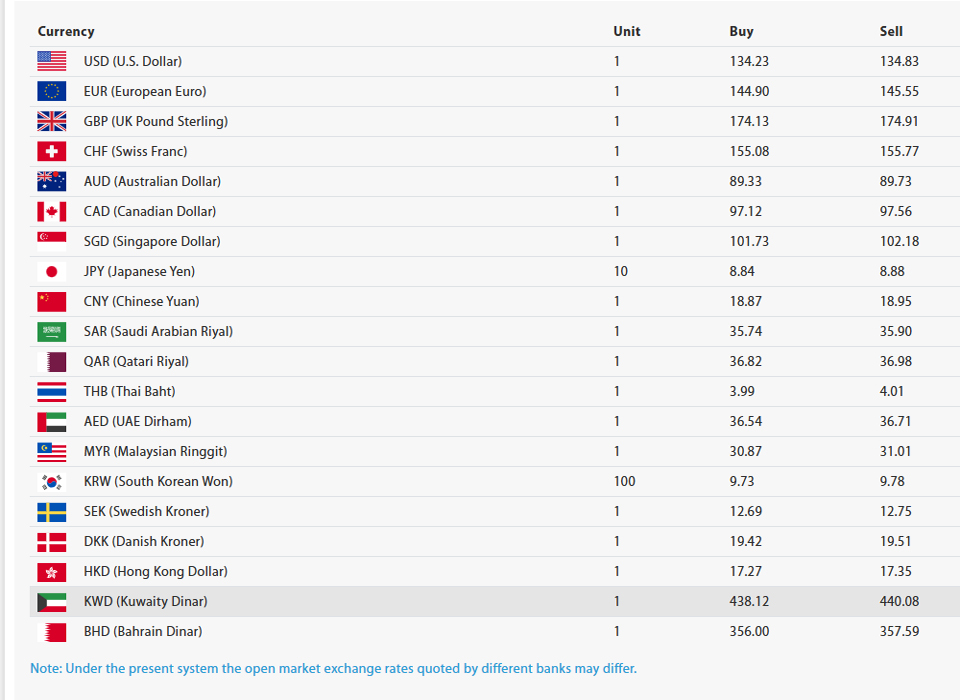960x700 pixels.
Task: Click the Currency column header
Action: [66, 31]
